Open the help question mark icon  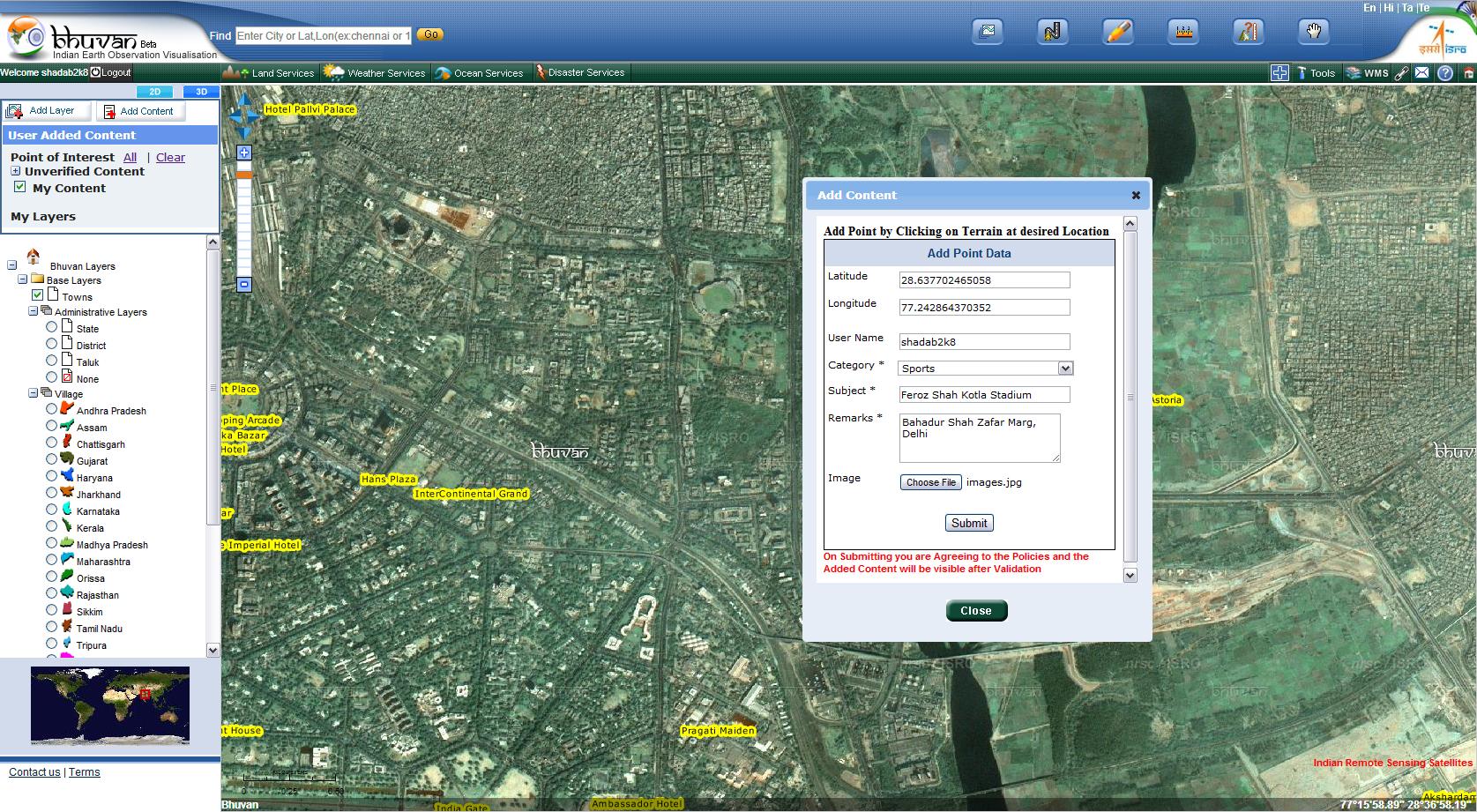click(1445, 73)
